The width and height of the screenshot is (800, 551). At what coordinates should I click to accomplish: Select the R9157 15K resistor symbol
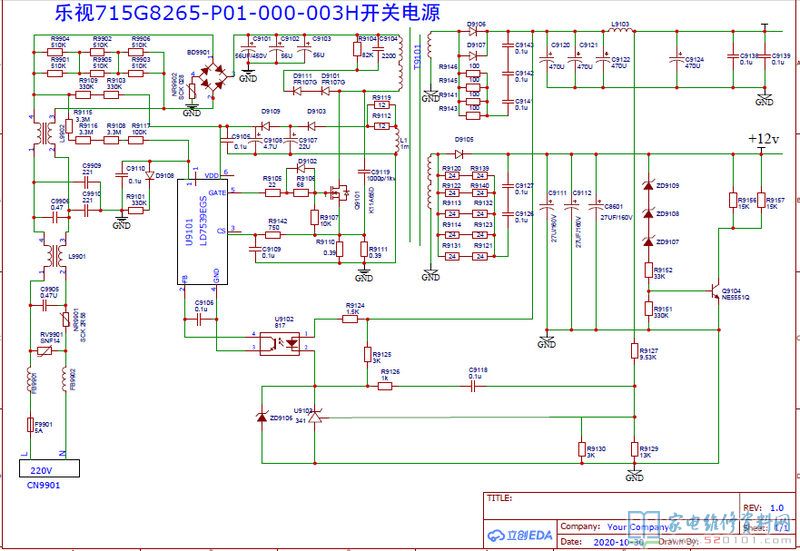pyautogui.click(x=761, y=200)
